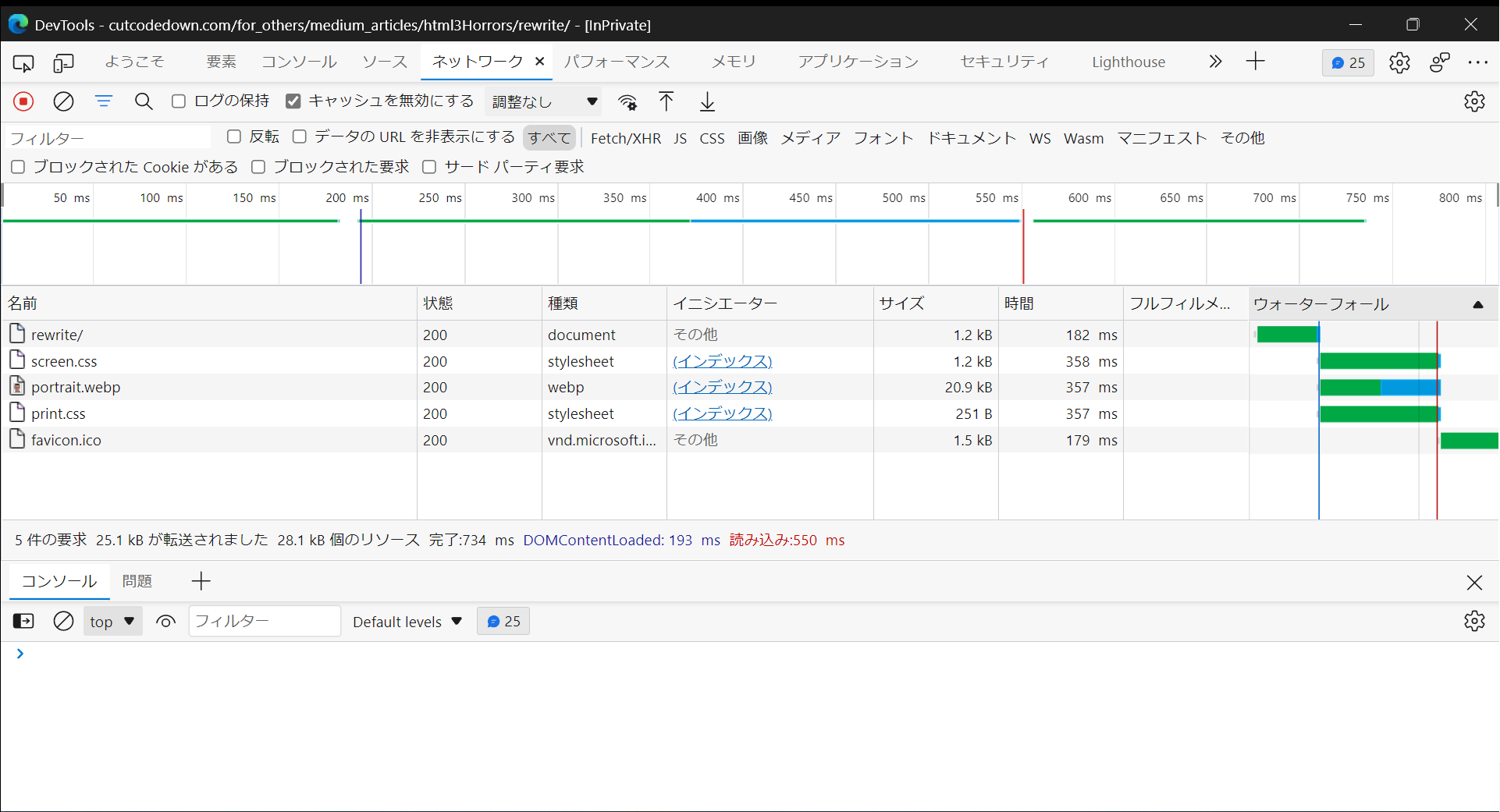Screen dimensions: 1500x812
Task: Open console settings gear
Action: click(1474, 621)
